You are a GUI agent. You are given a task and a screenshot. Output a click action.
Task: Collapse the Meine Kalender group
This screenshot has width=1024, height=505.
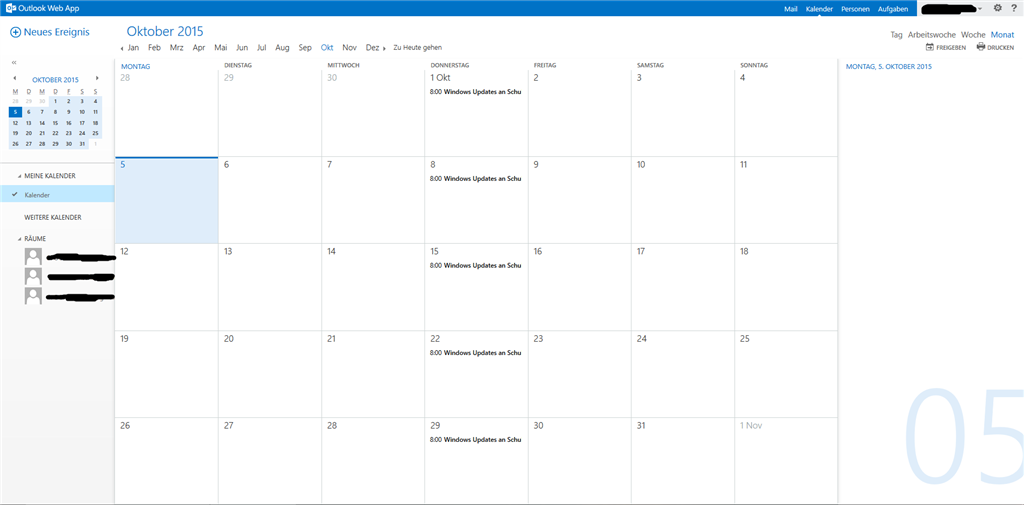pos(20,176)
